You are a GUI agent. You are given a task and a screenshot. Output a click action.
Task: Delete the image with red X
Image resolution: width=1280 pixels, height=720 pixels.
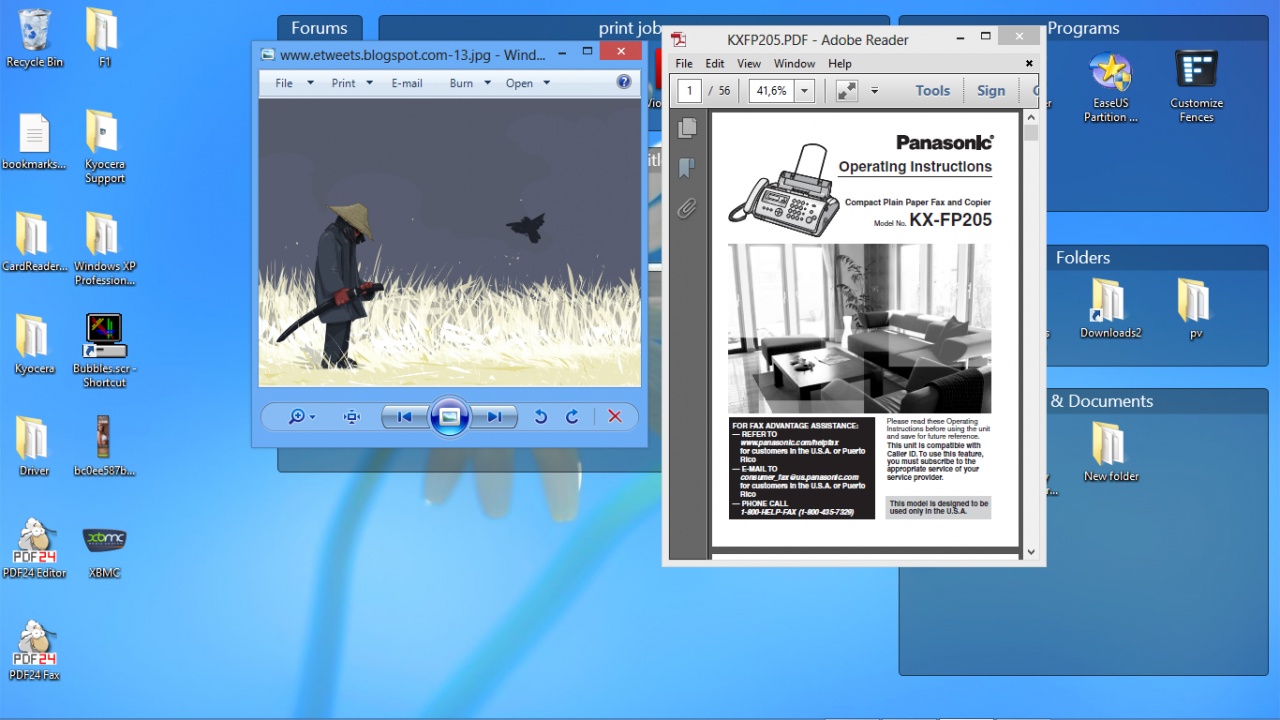[x=615, y=417]
